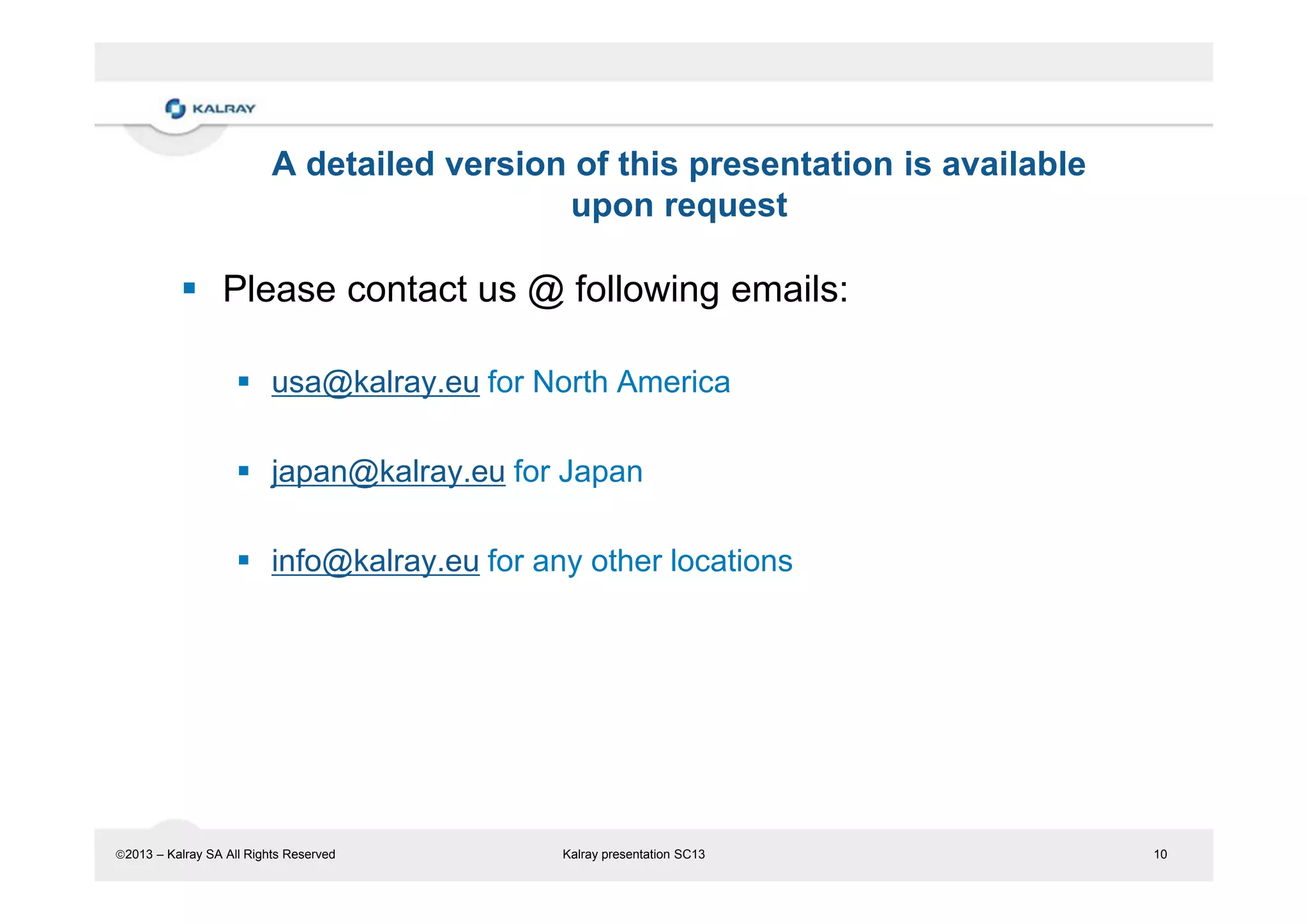Click the bullet beside usa@kalray.eu
This screenshot has width=1308, height=924.
point(243,382)
